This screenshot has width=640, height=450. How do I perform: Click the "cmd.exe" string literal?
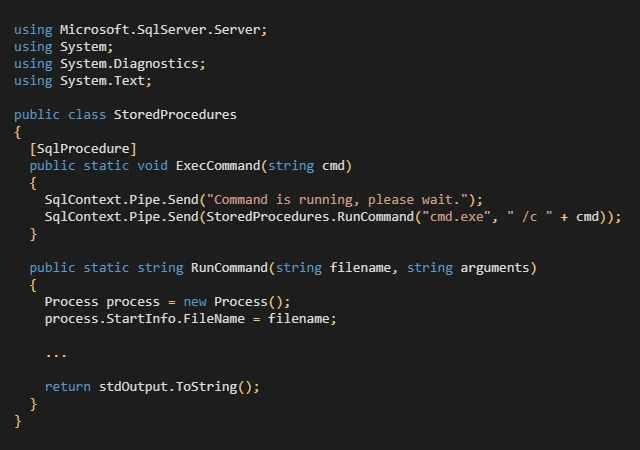tap(454, 216)
